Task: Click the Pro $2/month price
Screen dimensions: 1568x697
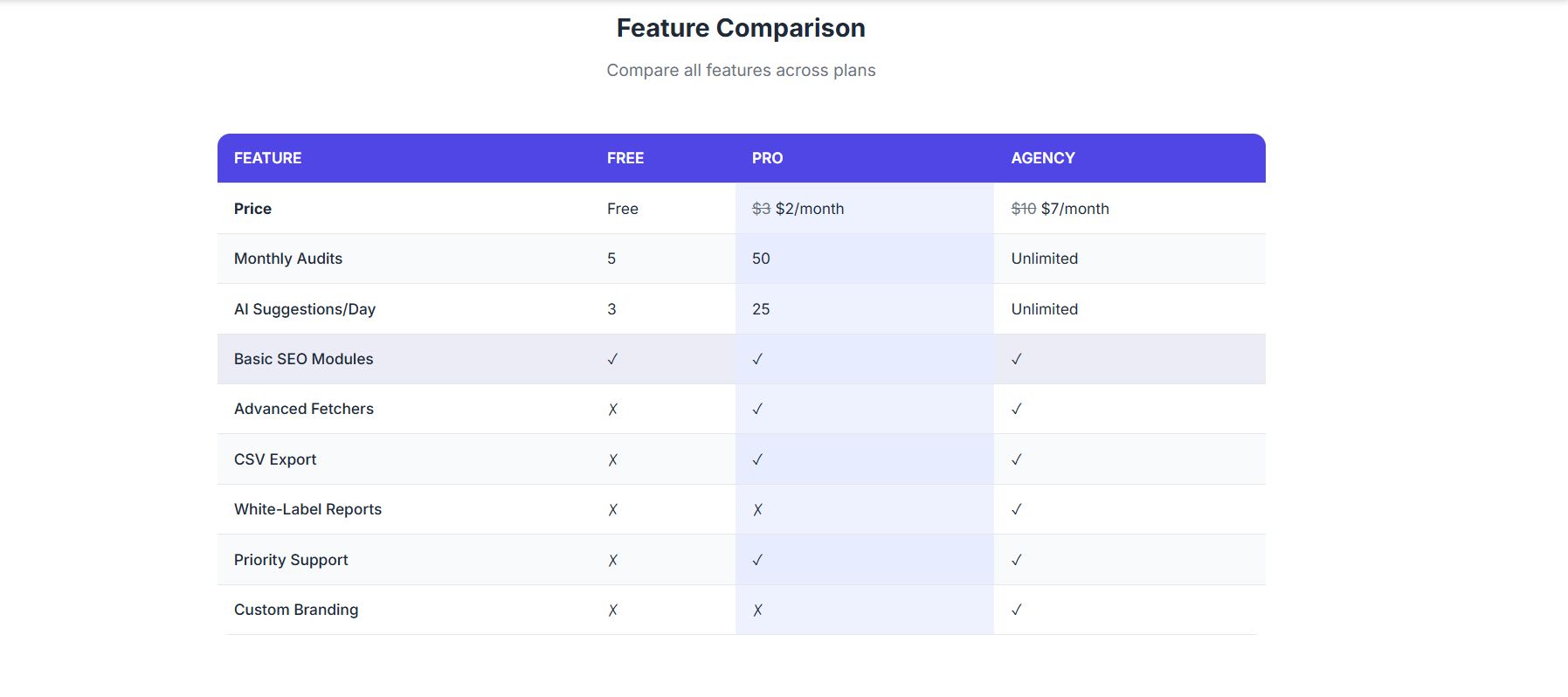Action: click(x=809, y=209)
